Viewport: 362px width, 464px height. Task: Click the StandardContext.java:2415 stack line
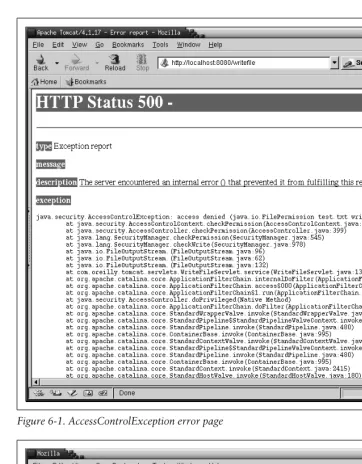(x=208, y=369)
